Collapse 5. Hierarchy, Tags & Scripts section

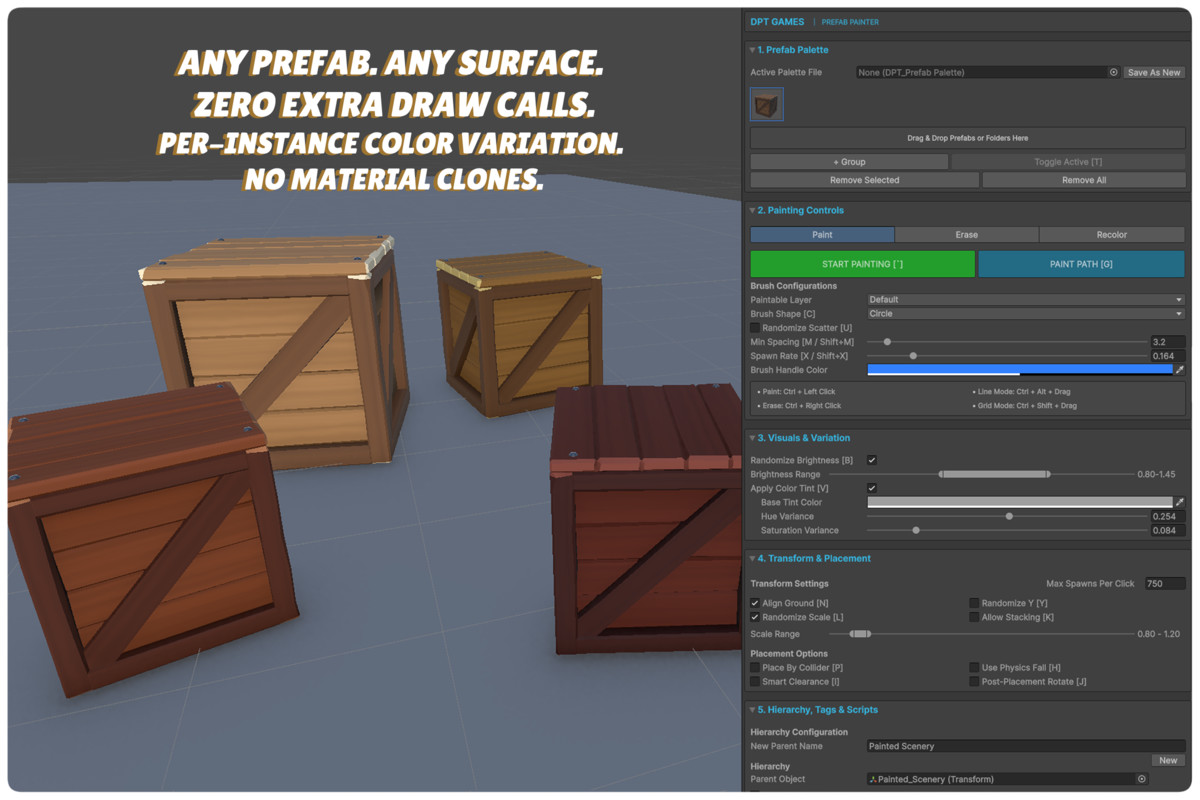click(x=752, y=710)
